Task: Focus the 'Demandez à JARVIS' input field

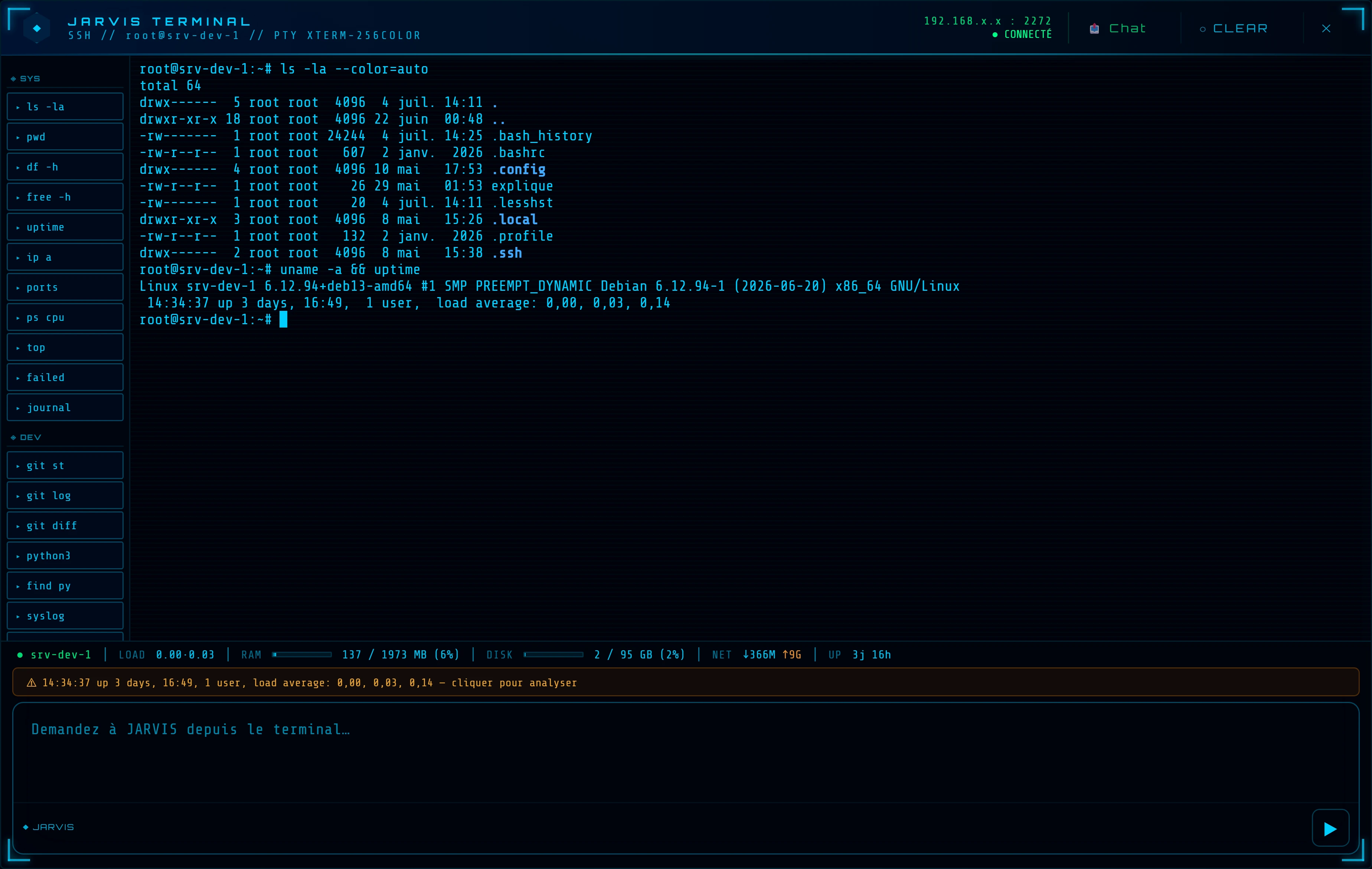Action: 685,752
